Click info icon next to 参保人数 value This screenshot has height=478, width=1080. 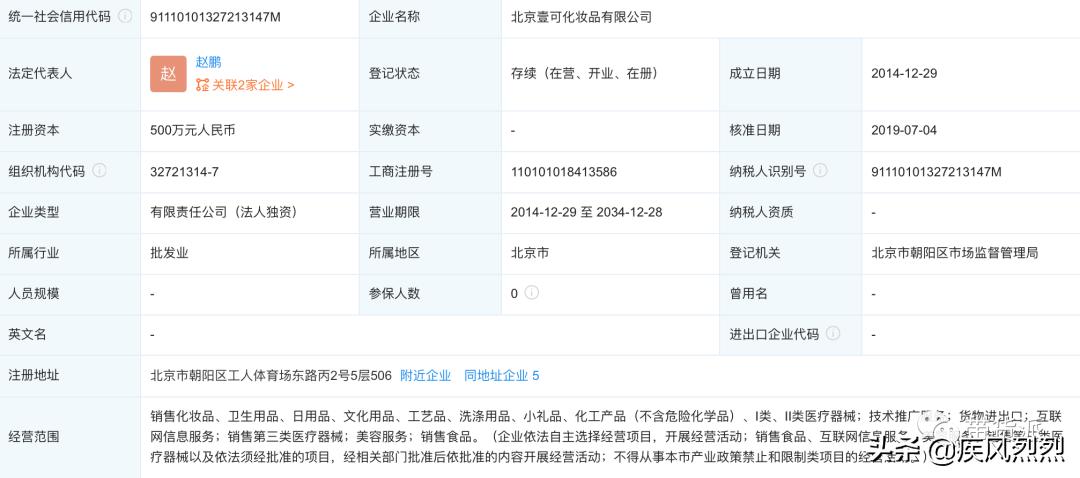pos(531,293)
